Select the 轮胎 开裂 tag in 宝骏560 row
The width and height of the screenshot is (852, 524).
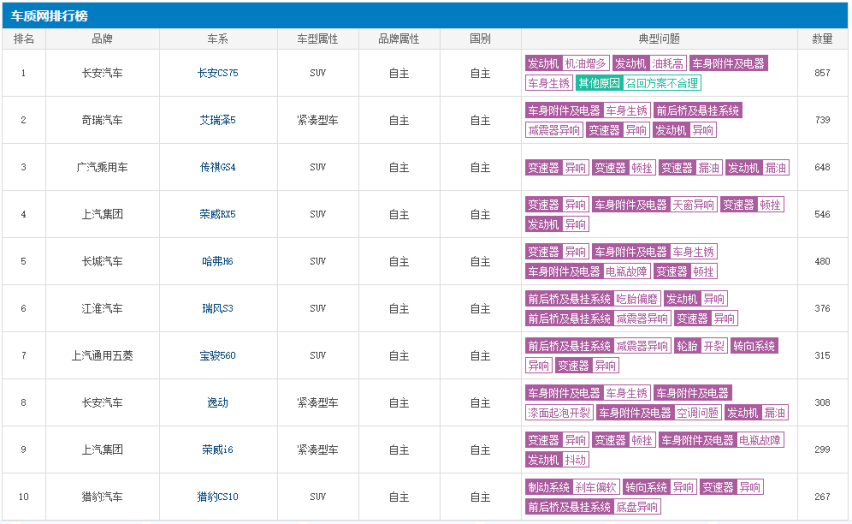pyautogui.click(x=700, y=346)
